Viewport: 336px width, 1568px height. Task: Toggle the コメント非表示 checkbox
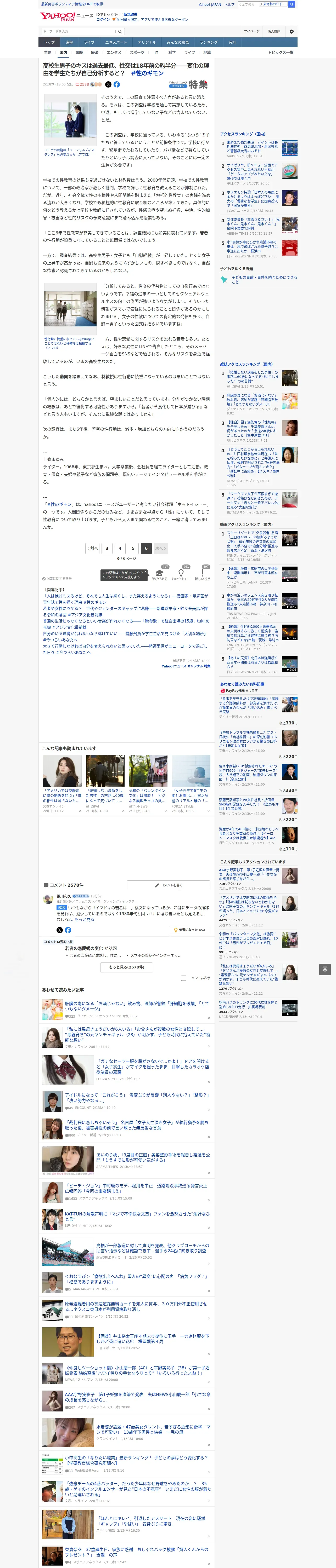tap(183, 978)
